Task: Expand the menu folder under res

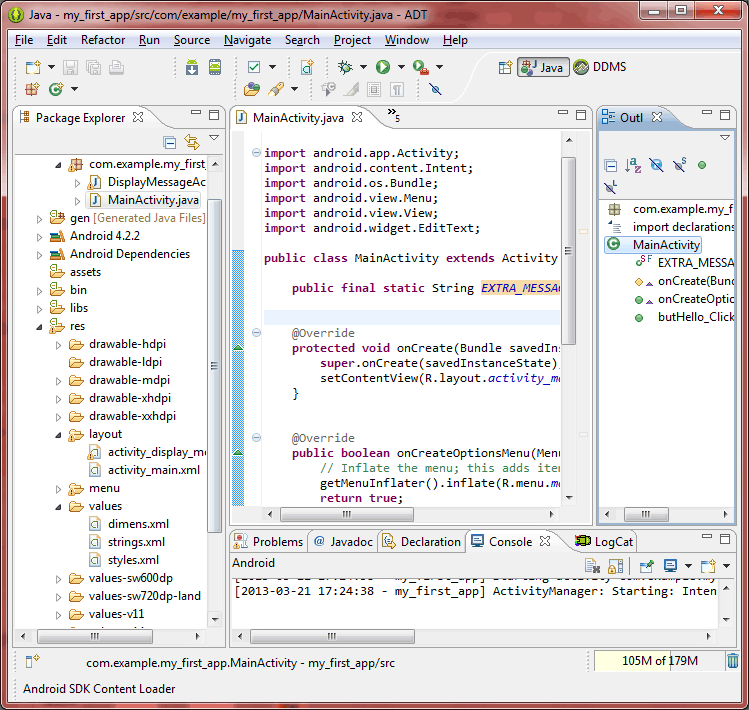Action: 58,489
